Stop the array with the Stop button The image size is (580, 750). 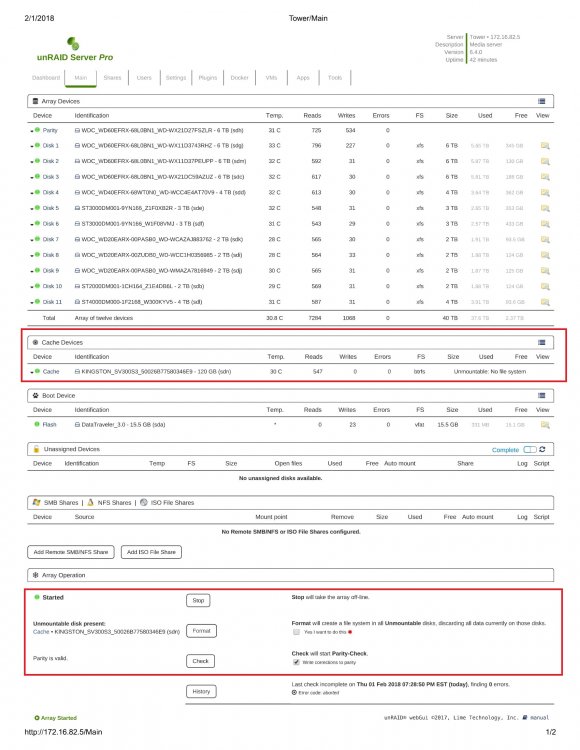(x=198, y=600)
